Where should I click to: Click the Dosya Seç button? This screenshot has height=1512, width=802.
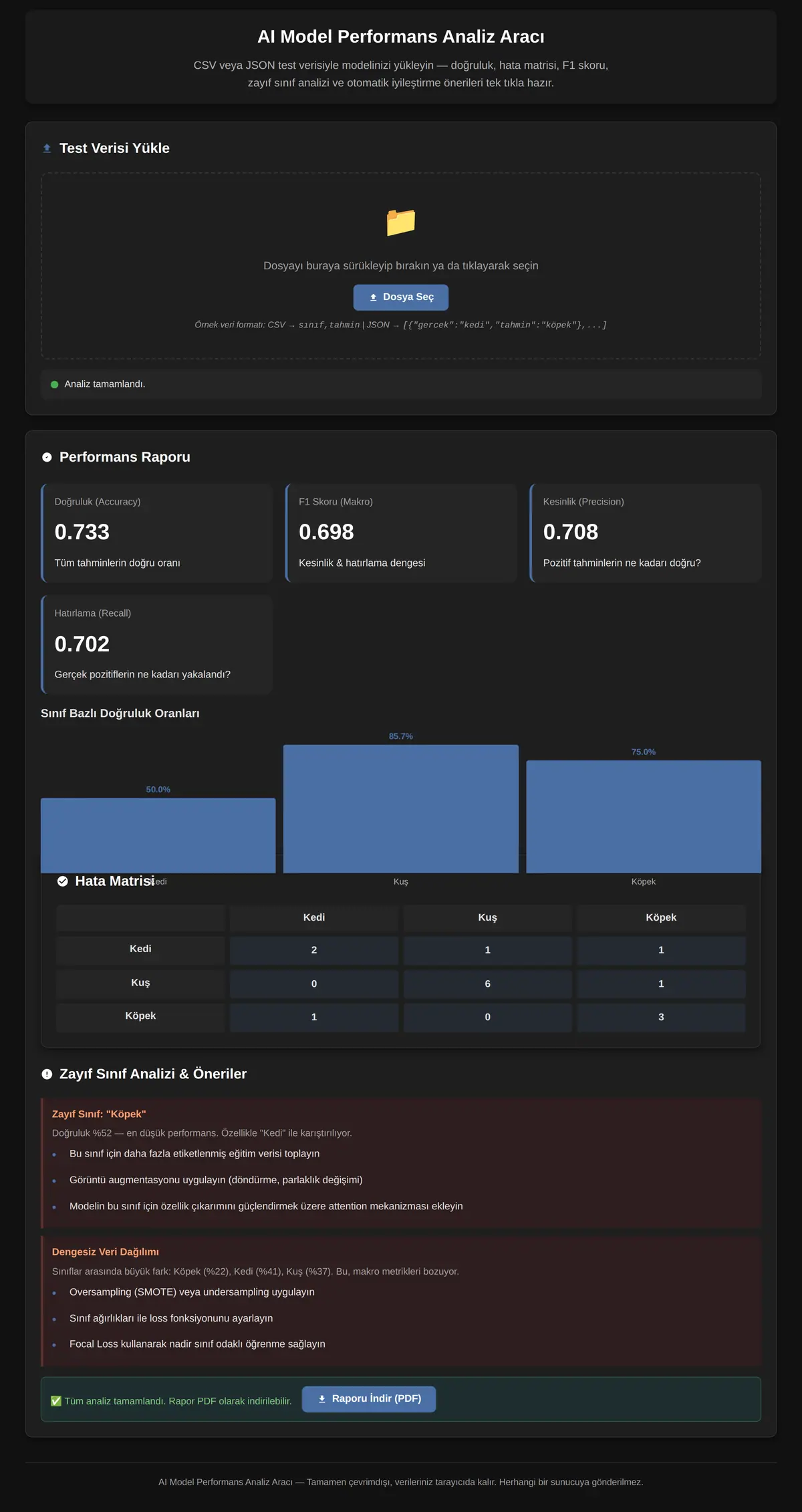tap(401, 297)
